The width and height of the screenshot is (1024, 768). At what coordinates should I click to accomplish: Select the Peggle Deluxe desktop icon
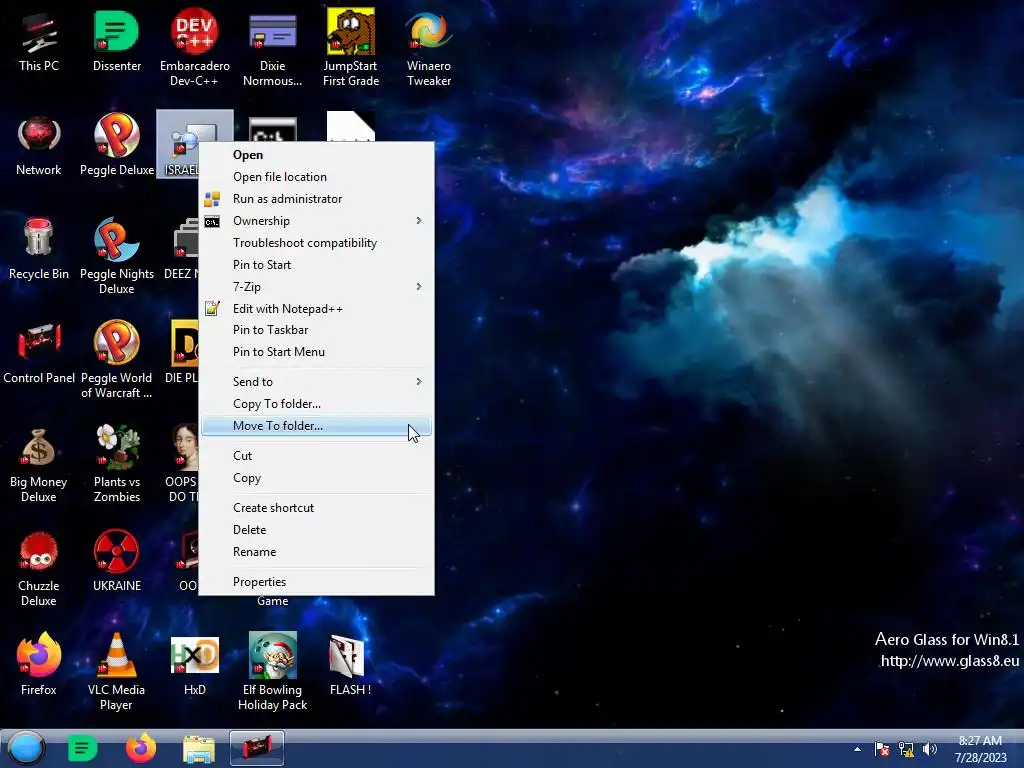[116, 145]
